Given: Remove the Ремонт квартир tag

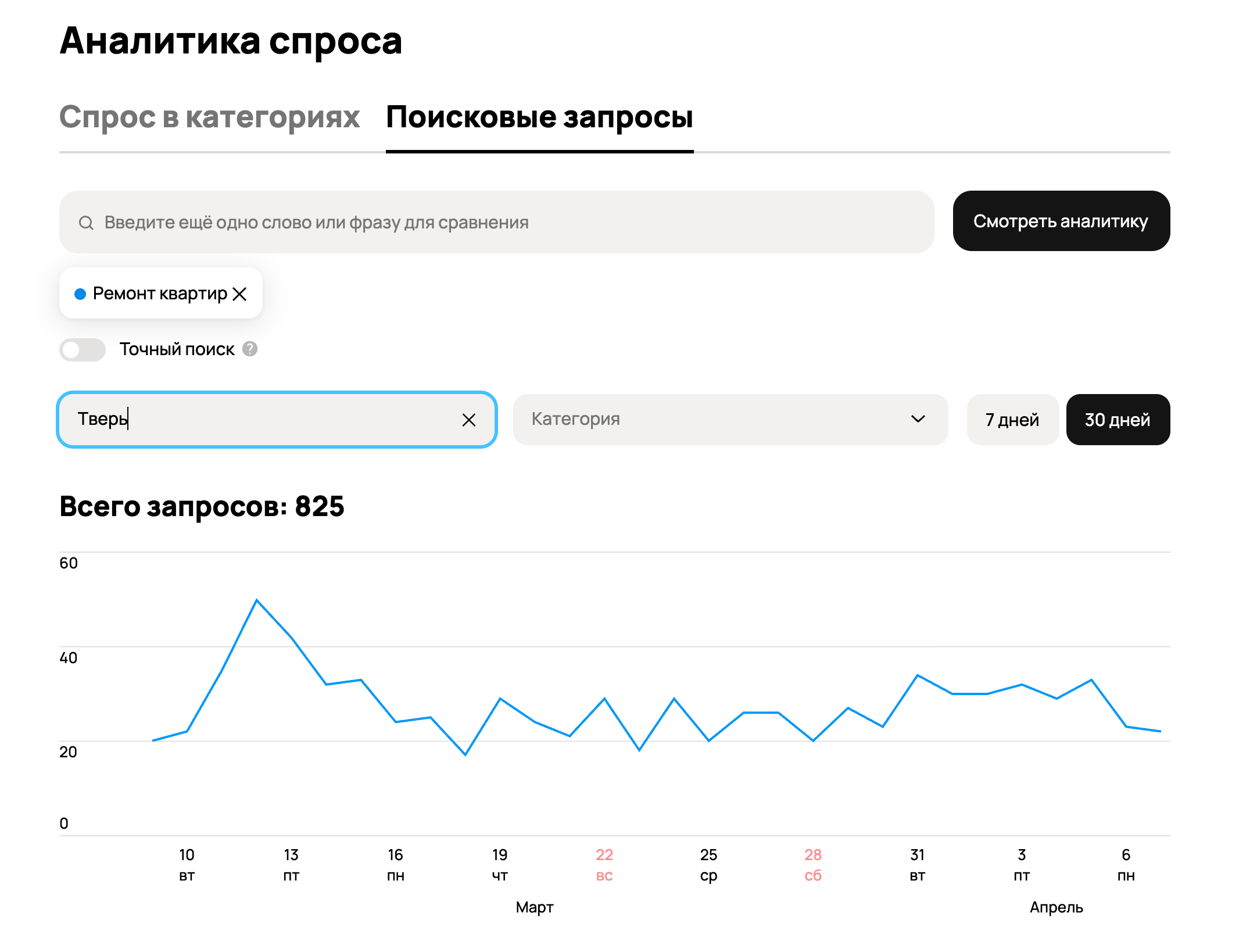Looking at the screenshot, I should [239, 294].
